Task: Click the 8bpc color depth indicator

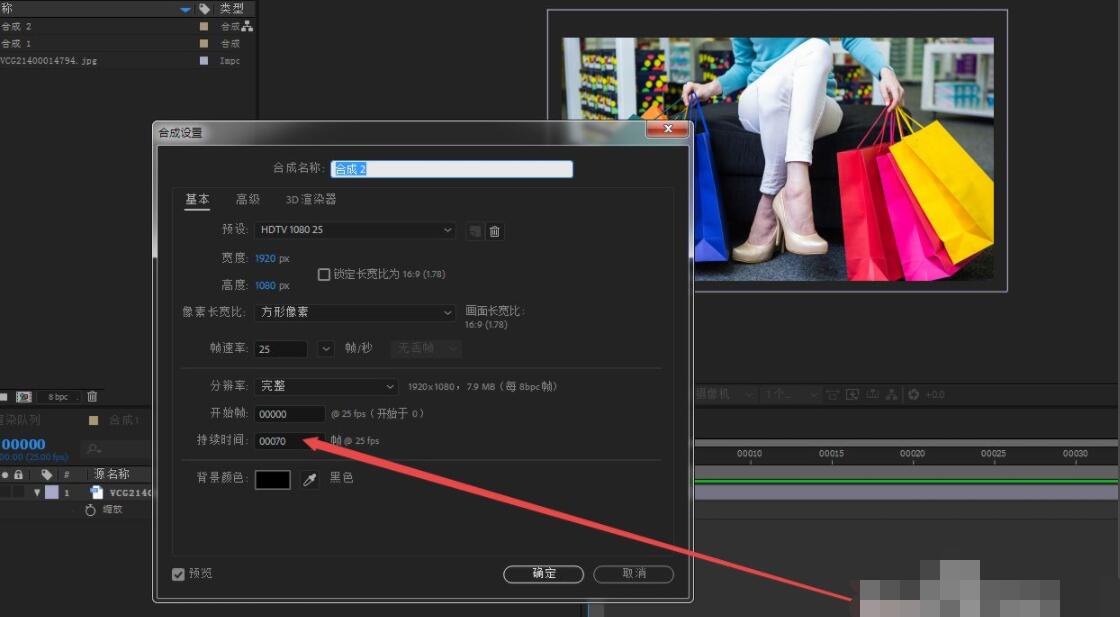Action: point(57,397)
